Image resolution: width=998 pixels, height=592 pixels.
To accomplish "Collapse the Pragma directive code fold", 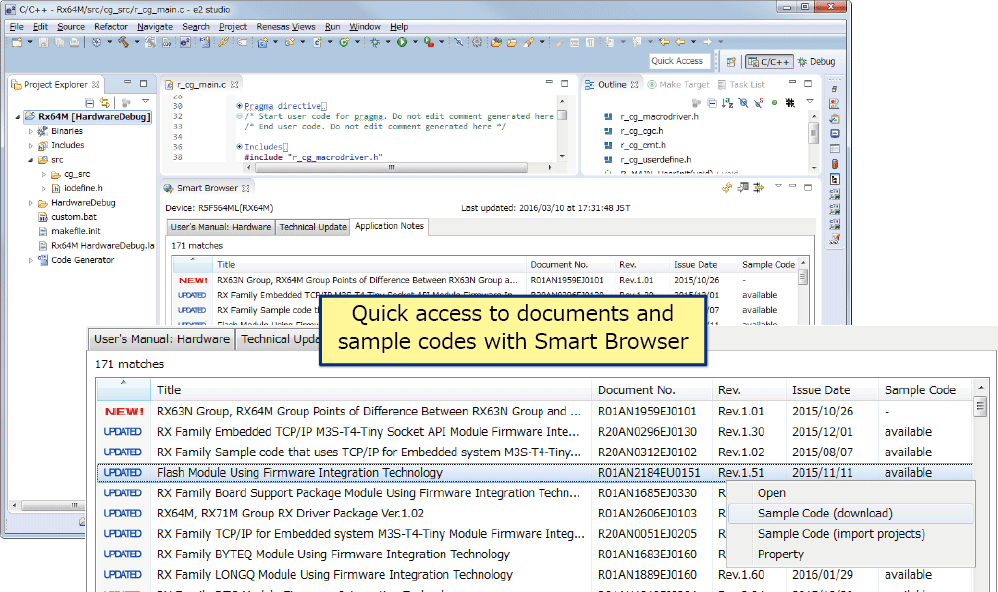I will (x=239, y=106).
